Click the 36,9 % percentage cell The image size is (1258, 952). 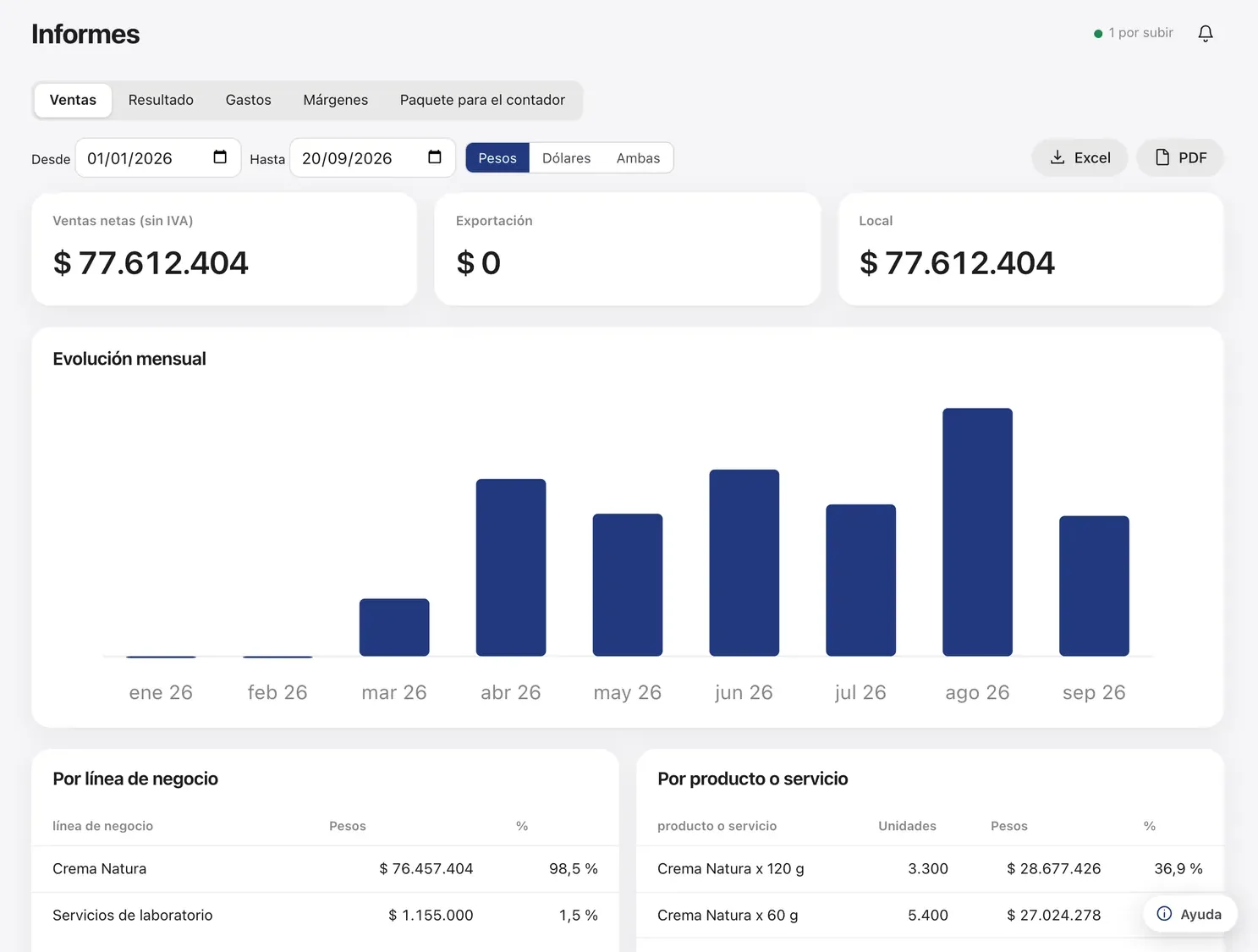point(1178,869)
